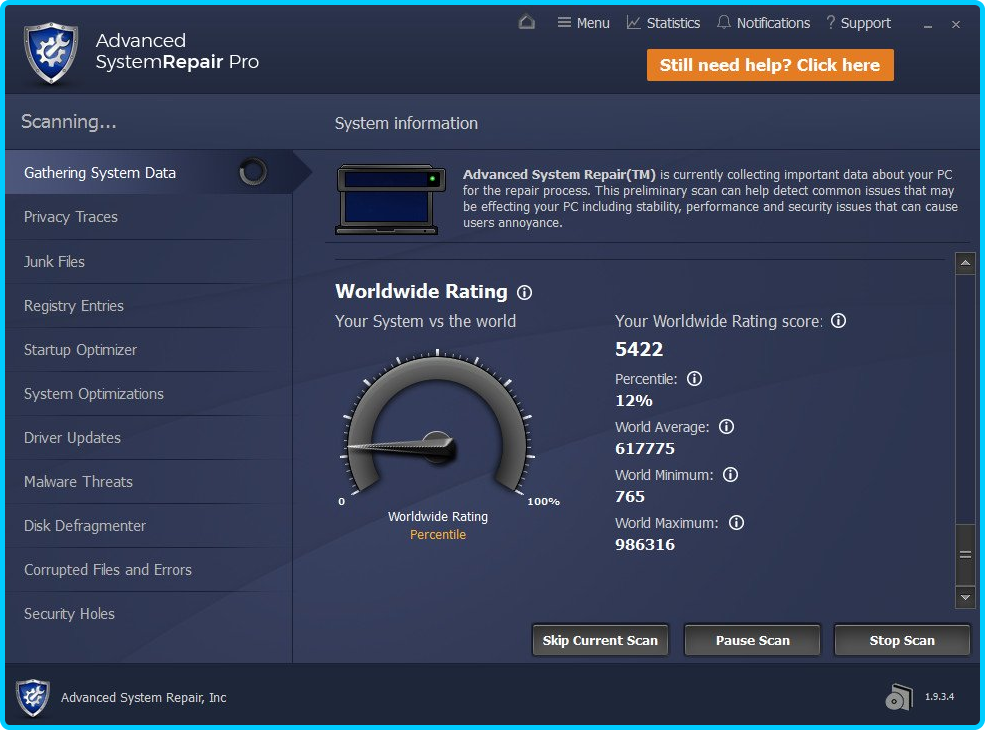Select Gathering System Data scan step
This screenshot has height=730, width=985.
[x=148, y=172]
